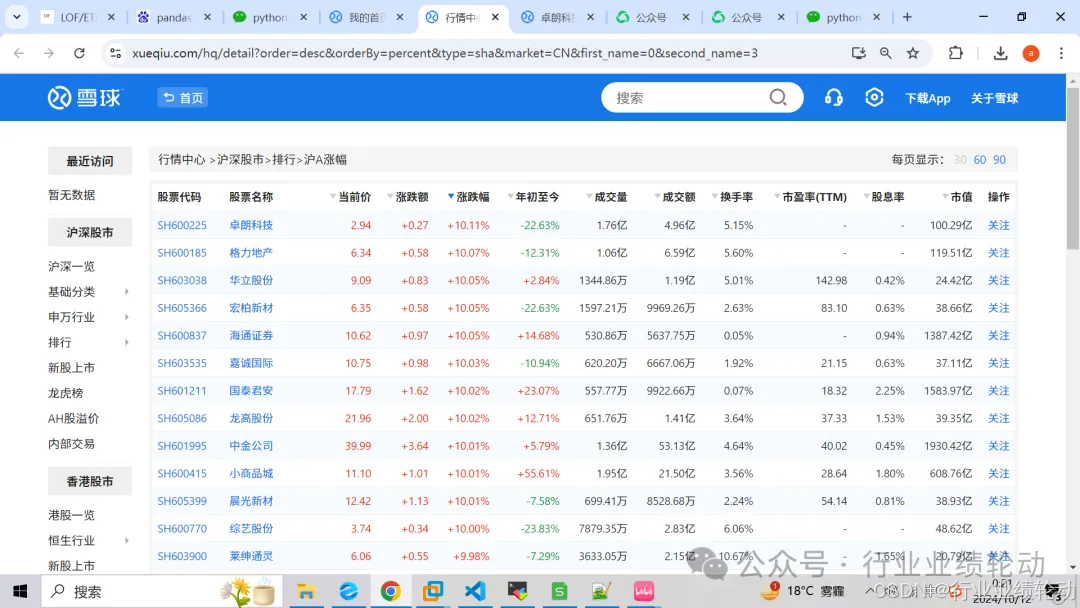Switch to the 卓朗科技 browser tab
This screenshot has height=608, width=1080.
(558, 17)
